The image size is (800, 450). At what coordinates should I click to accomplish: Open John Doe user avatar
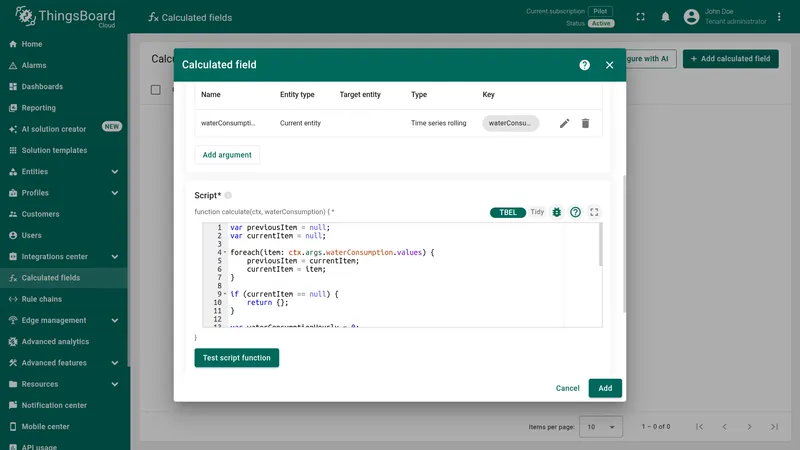click(691, 17)
